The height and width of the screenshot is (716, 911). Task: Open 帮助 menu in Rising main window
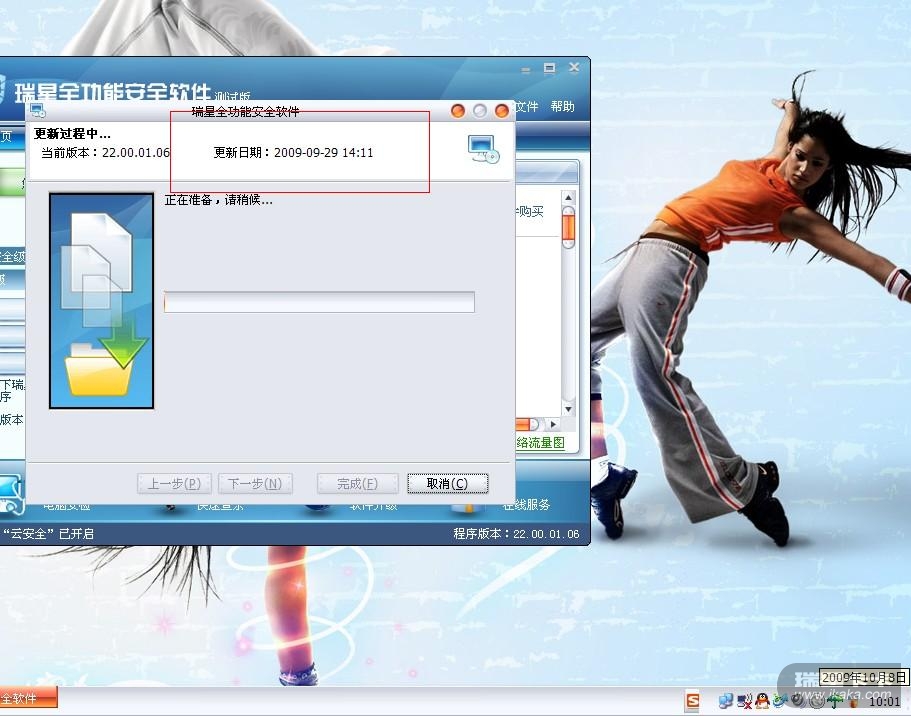click(562, 106)
